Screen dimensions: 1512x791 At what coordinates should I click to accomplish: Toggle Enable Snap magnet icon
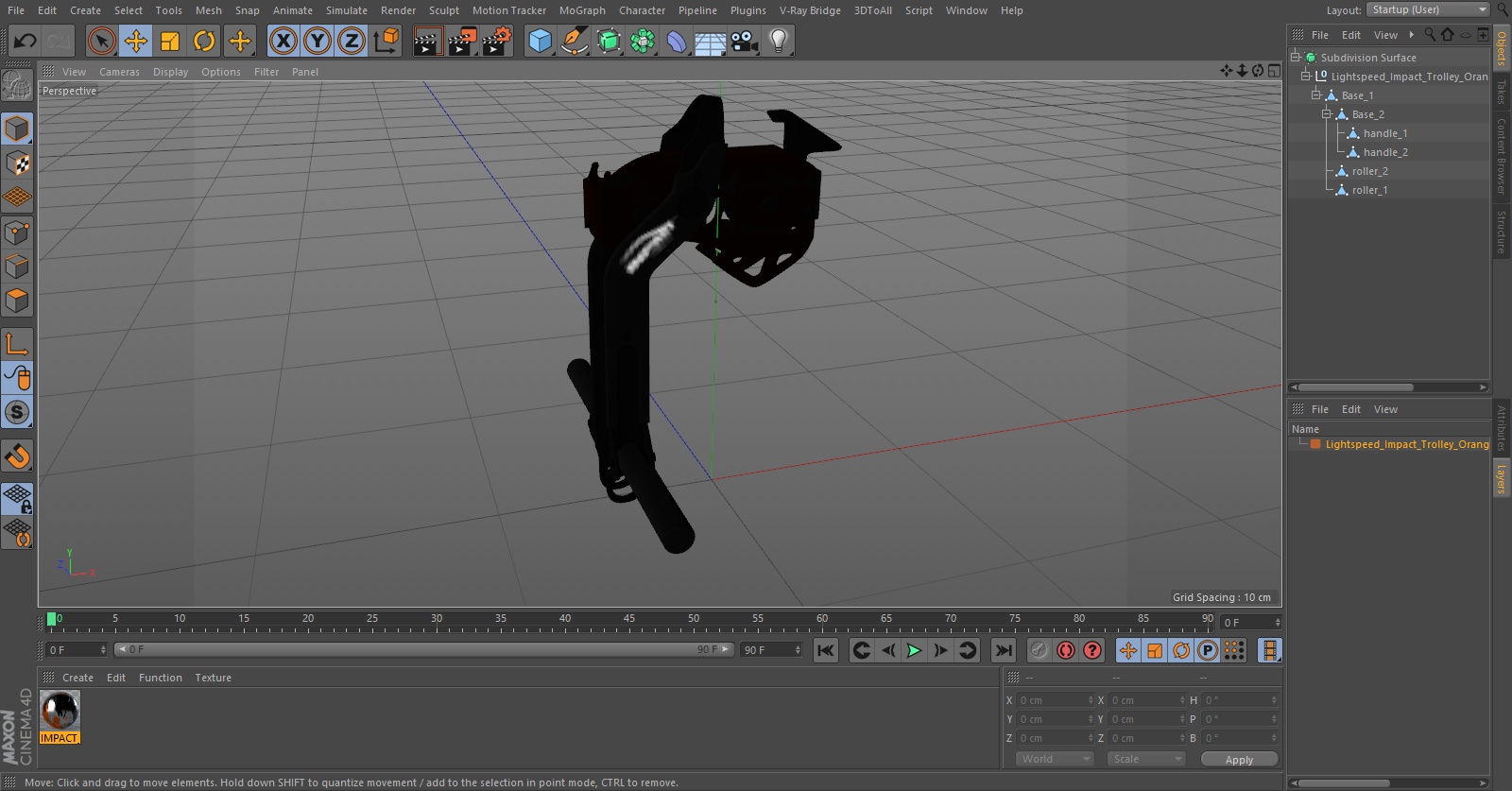[x=17, y=456]
